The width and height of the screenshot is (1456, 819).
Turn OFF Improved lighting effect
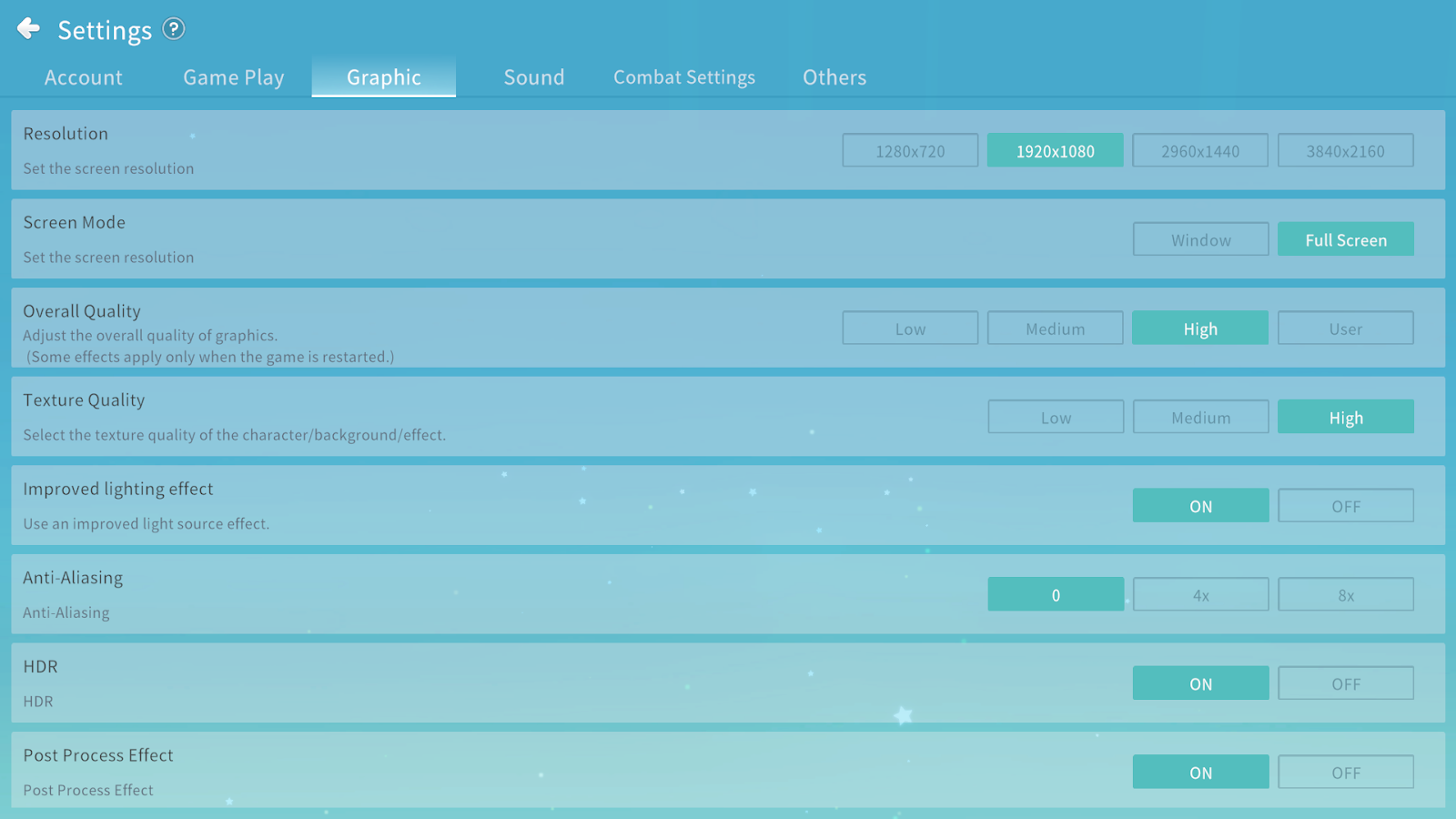tap(1345, 506)
